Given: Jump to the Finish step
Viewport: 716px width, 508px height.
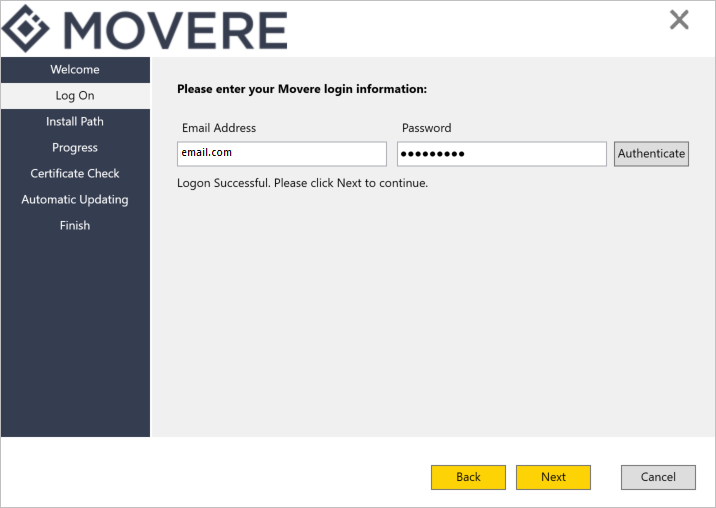Looking at the screenshot, I should point(75,226).
